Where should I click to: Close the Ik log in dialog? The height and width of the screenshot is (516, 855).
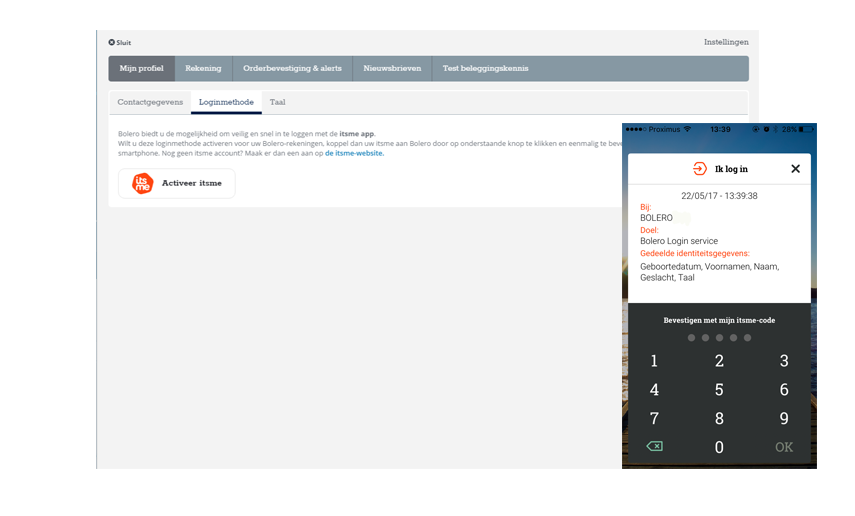click(796, 169)
